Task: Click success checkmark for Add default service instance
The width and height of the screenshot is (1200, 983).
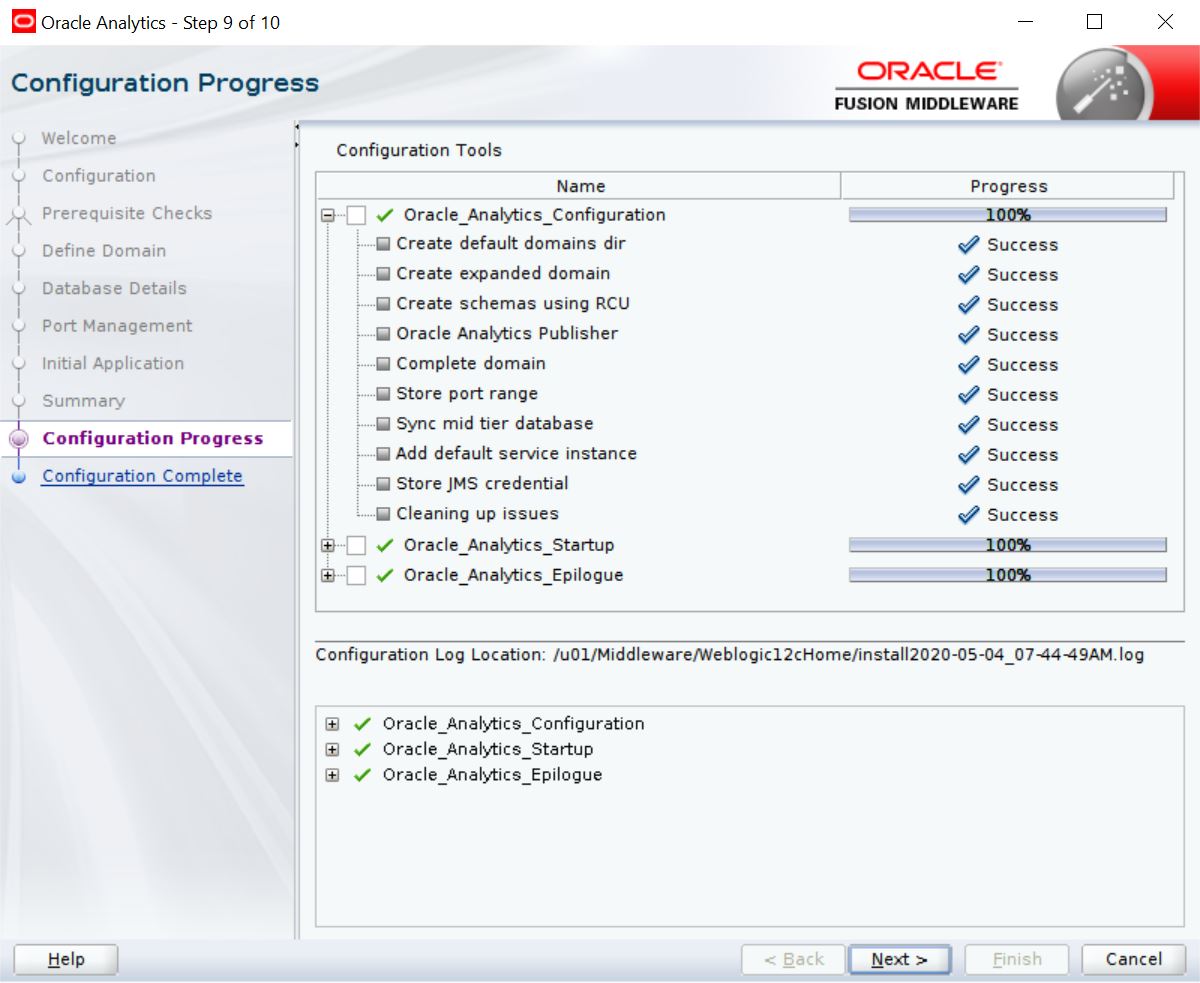Action: 968,455
